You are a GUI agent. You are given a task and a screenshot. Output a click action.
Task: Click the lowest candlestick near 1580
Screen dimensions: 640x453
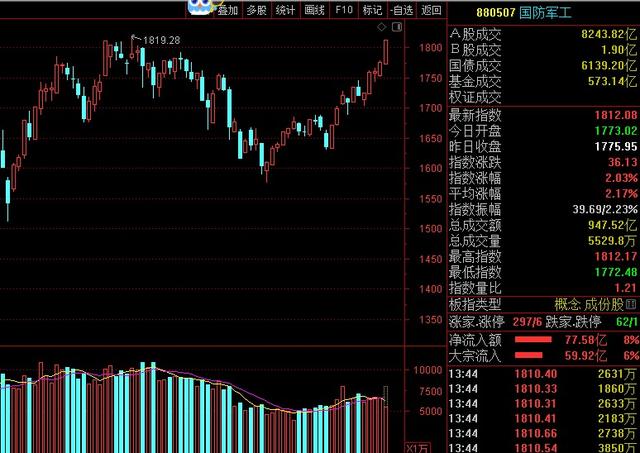point(267,171)
